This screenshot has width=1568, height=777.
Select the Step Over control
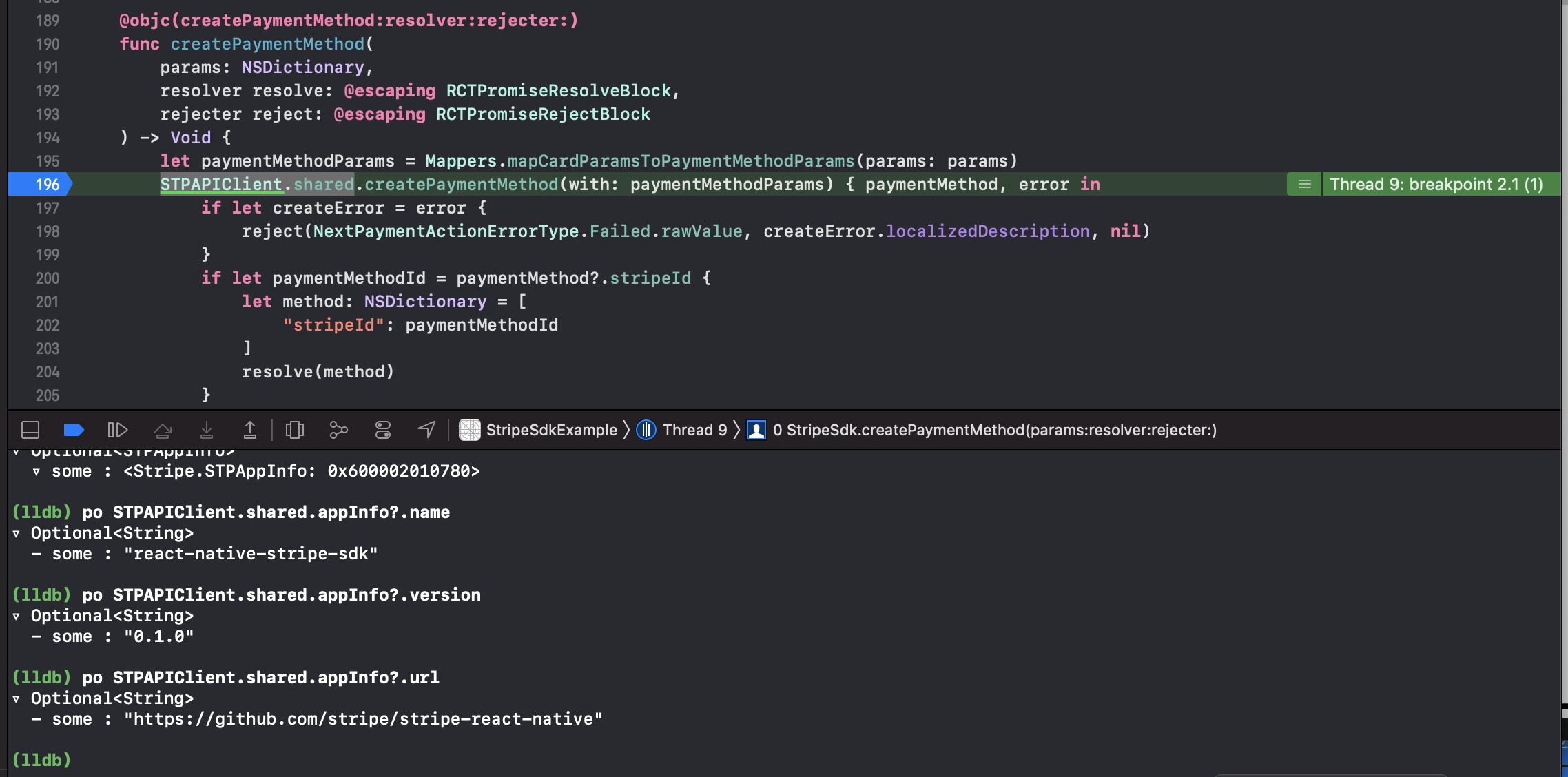click(x=163, y=430)
